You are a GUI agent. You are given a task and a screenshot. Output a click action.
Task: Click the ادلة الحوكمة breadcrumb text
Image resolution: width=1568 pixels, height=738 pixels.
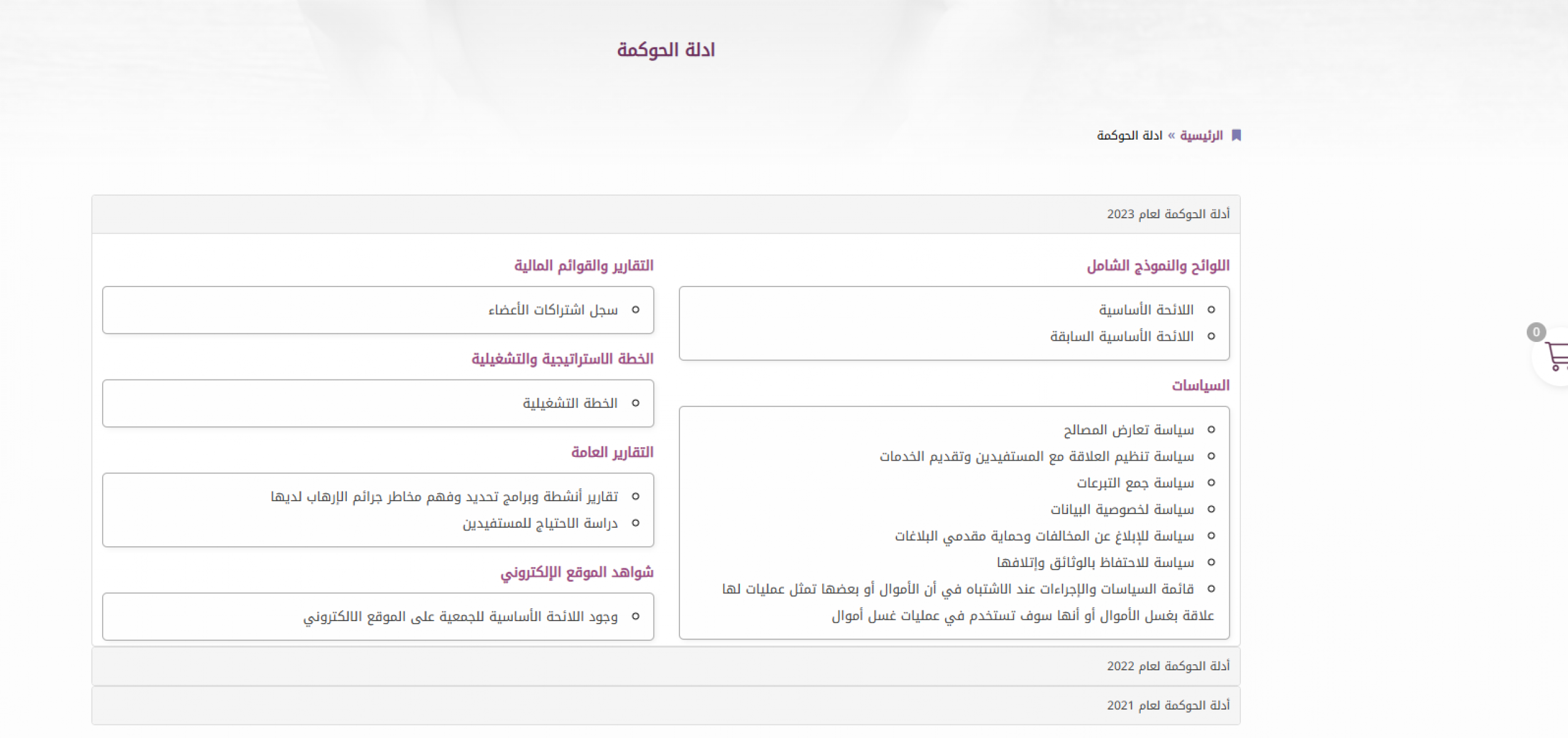1130,135
